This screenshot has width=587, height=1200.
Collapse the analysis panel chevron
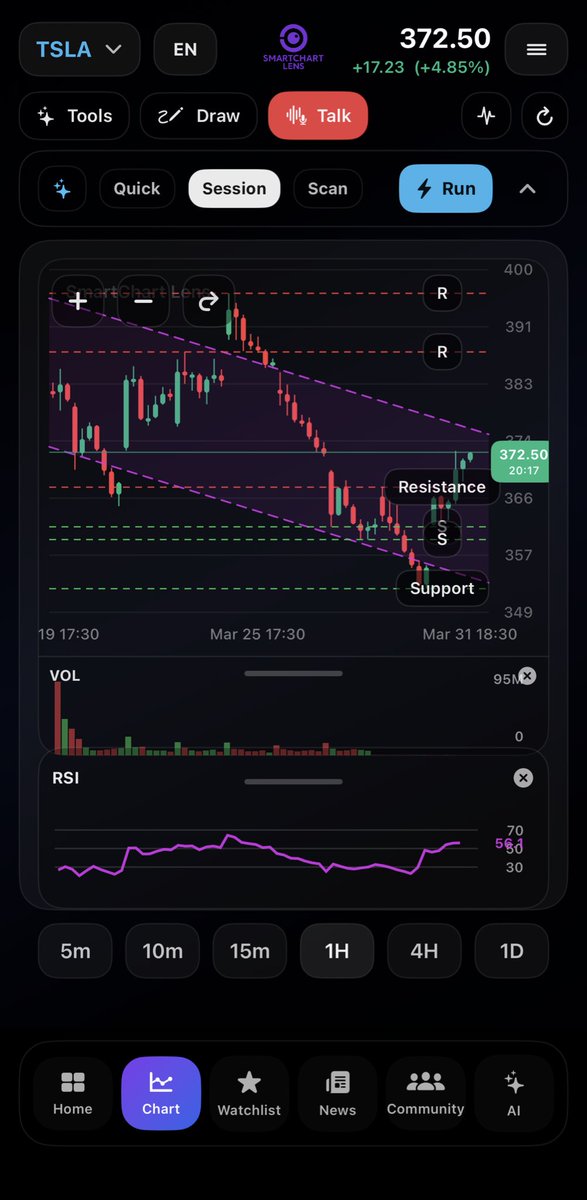(x=527, y=189)
